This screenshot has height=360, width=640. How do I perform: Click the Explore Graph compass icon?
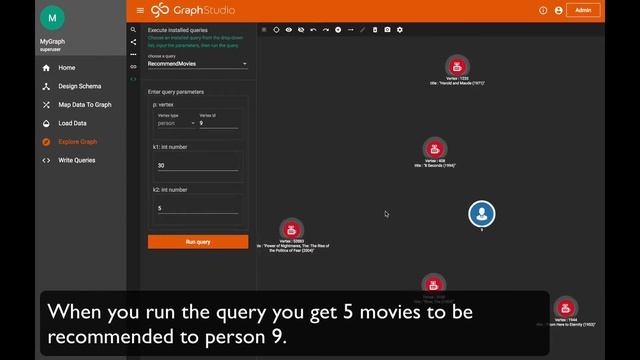click(x=46, y=142)
